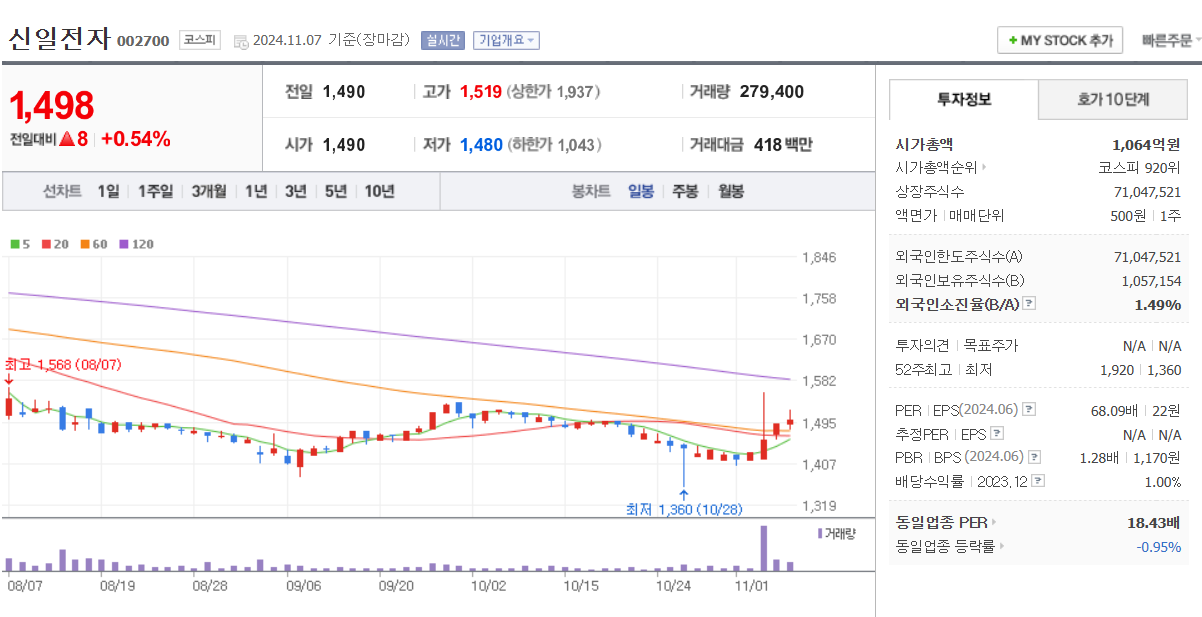This screenshot has height=617, width=1202.
Task: Select the 3개월 line chart period
Action: [x=209, y=191]
